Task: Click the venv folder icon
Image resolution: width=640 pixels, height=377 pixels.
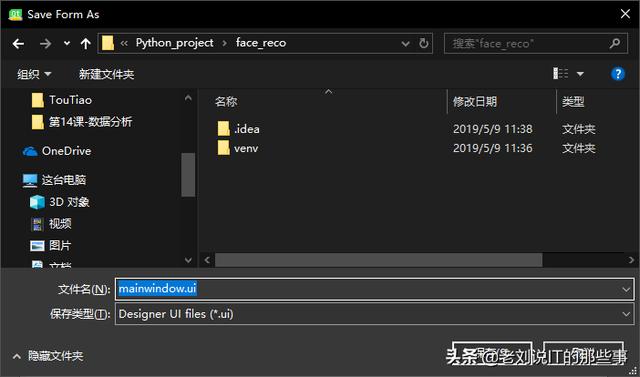Action: [223, 148]
